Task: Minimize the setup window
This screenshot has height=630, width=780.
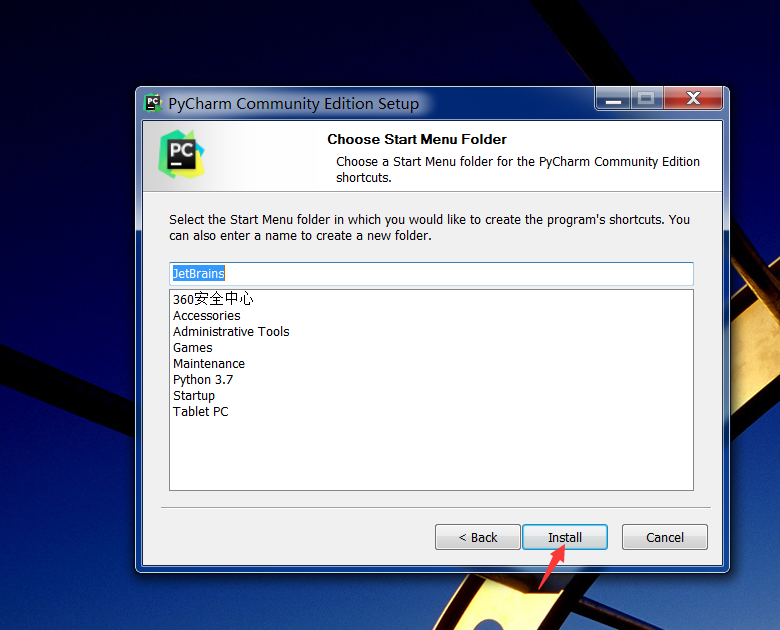Action: (613, 98)
